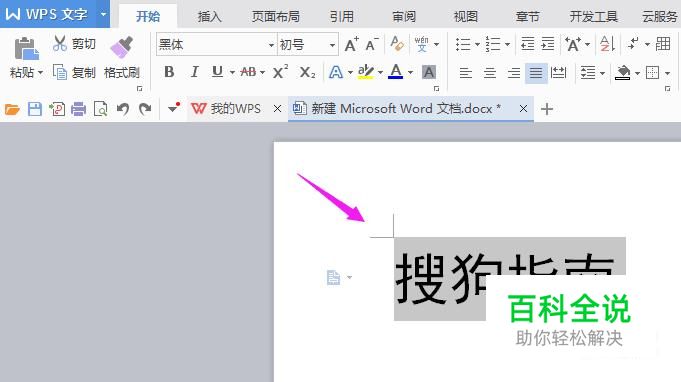Viewport: 681px width, 382px height.
Task: Open the 引用 ribbon tab
Action: (x=341, y=16)
